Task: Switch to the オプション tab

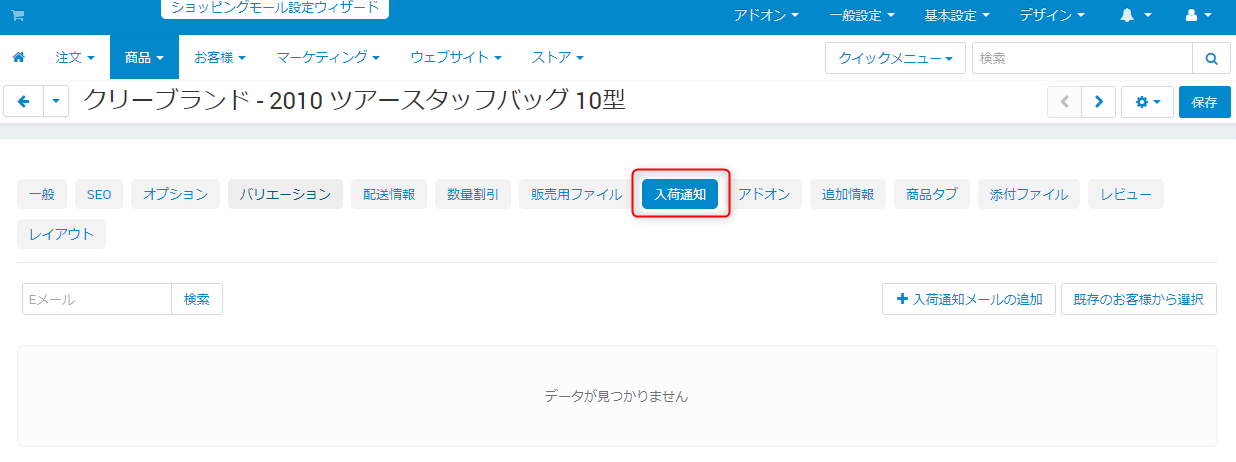Action: [175, 195]
